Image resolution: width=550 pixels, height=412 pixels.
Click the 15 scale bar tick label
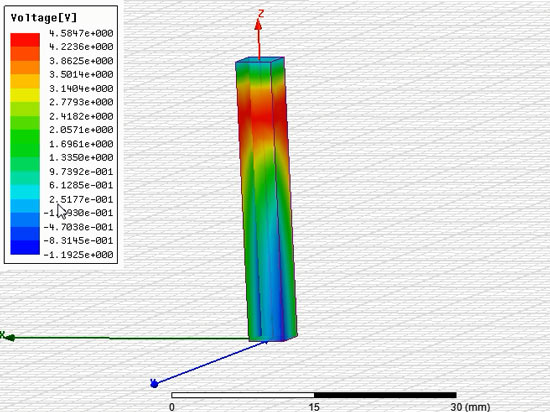[x=314, y=407]
